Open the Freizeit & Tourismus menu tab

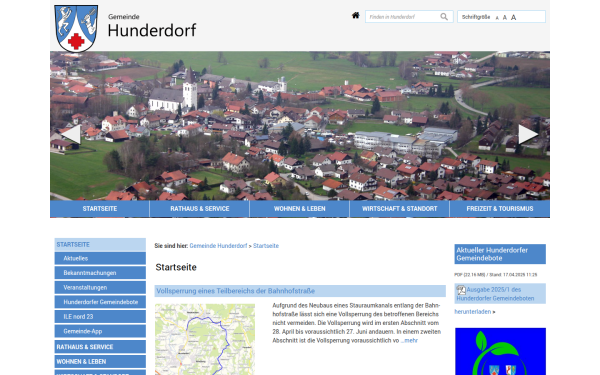(x=500, y=209)
